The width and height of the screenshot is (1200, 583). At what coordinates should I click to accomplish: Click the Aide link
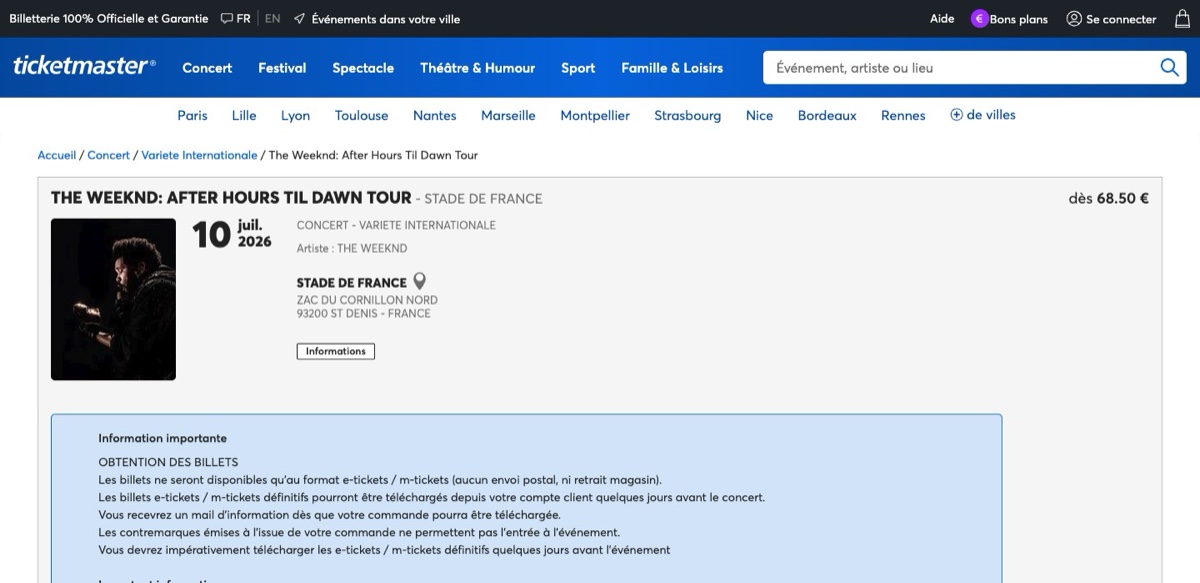click(942, 18)
